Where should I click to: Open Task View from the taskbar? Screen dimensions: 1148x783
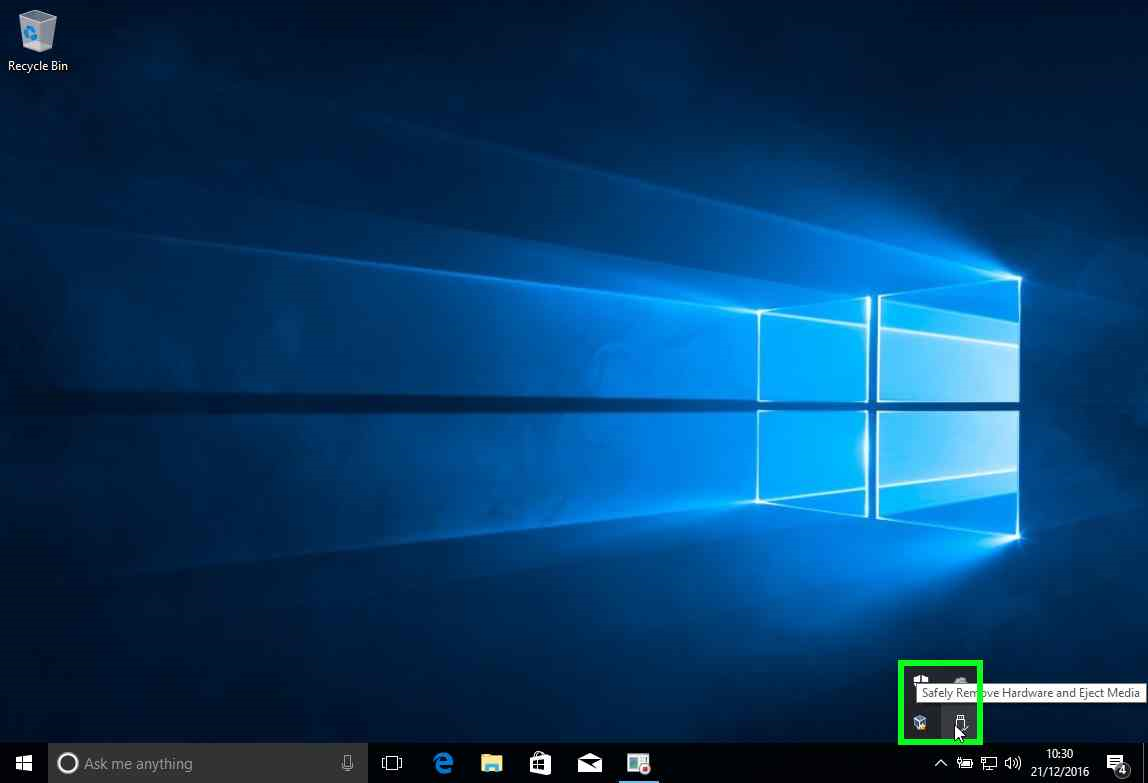(x=392, y=763)
